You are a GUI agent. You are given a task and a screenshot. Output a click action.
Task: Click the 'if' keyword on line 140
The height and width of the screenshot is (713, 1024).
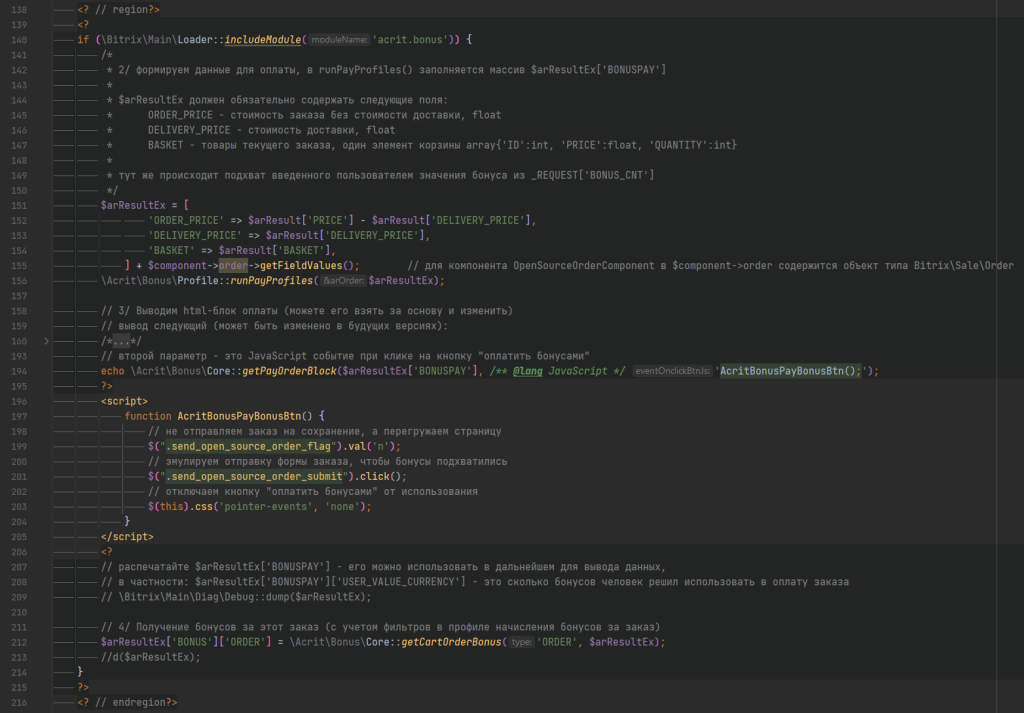83,40
